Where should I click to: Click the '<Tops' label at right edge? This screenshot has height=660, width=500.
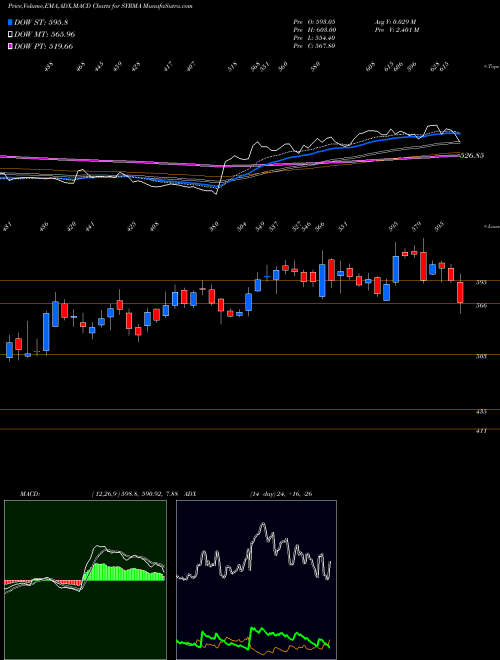pos(491,67)
